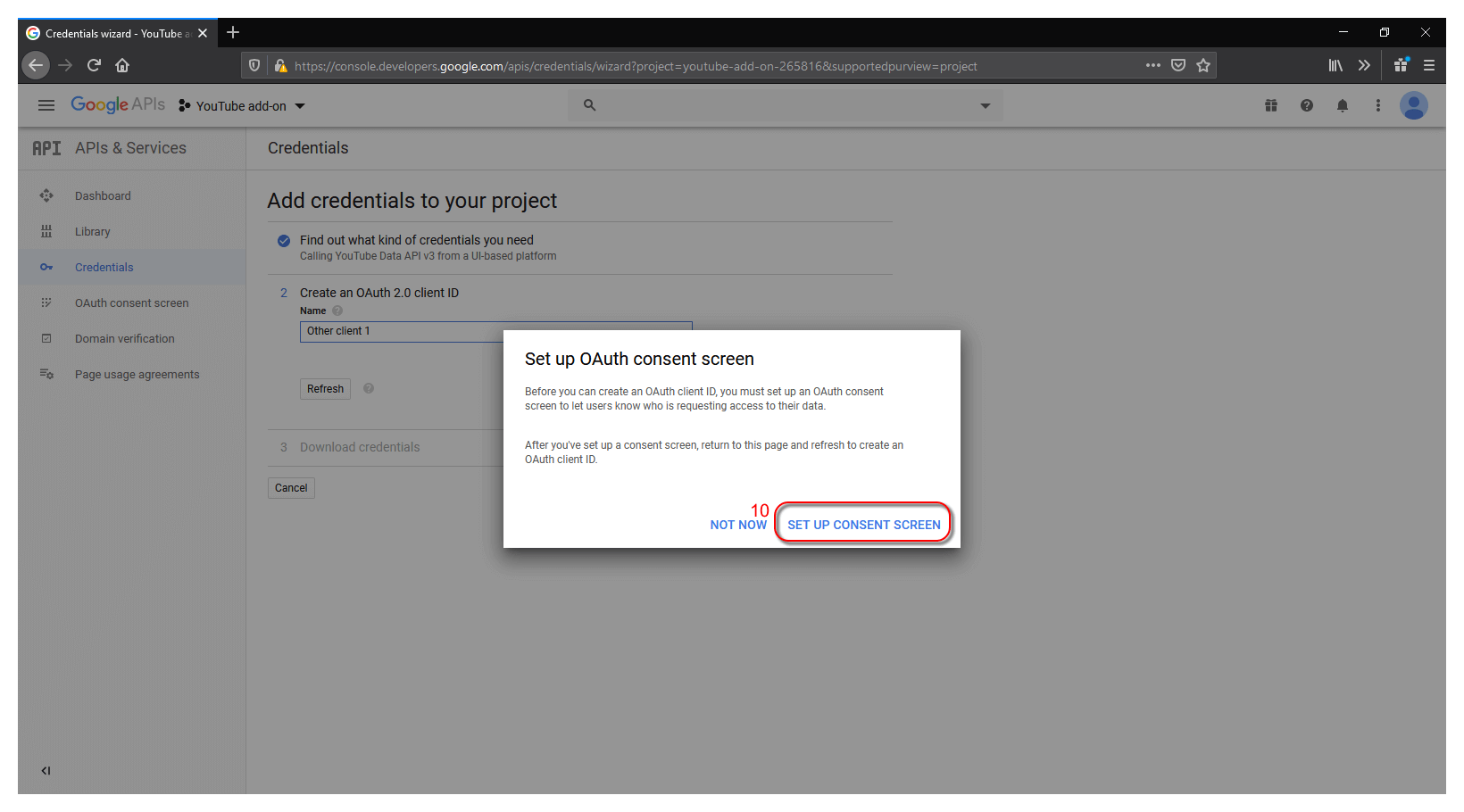Image resolution: width=1464 pixels, height=812 pixels.
Task: Reload the current page
Action: [x=94, y=65]
